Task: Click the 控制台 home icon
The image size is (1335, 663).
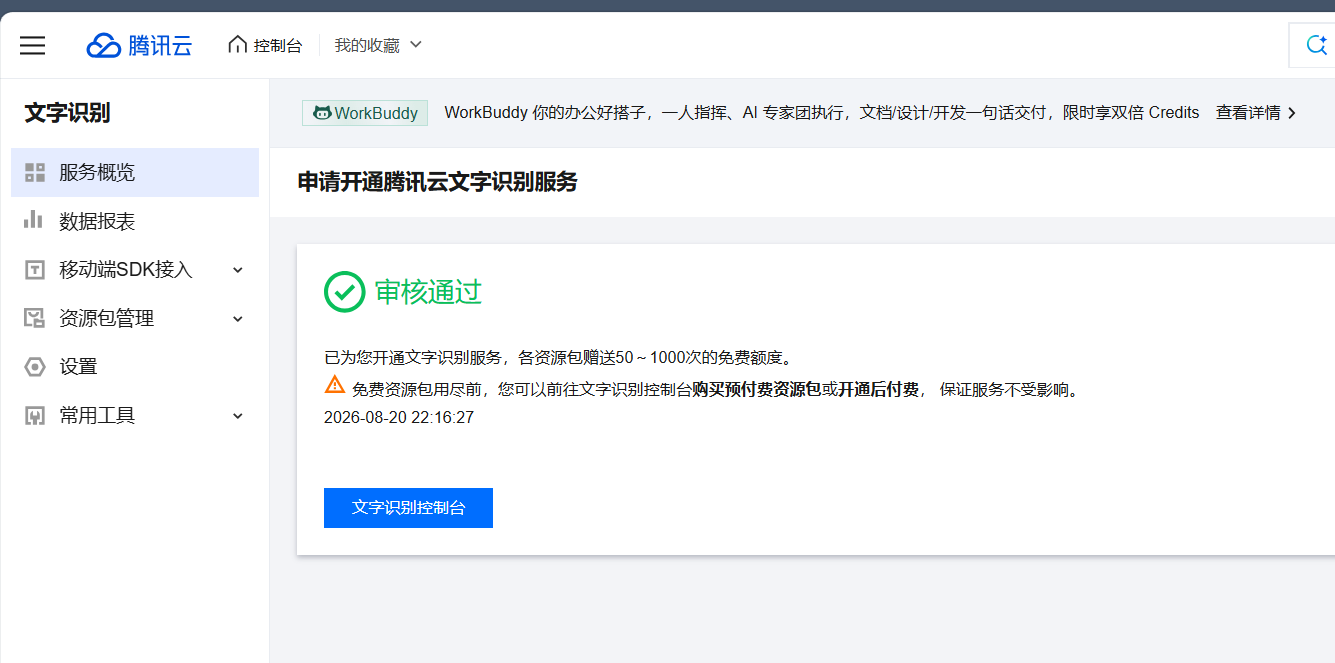Action: point(237,44)
